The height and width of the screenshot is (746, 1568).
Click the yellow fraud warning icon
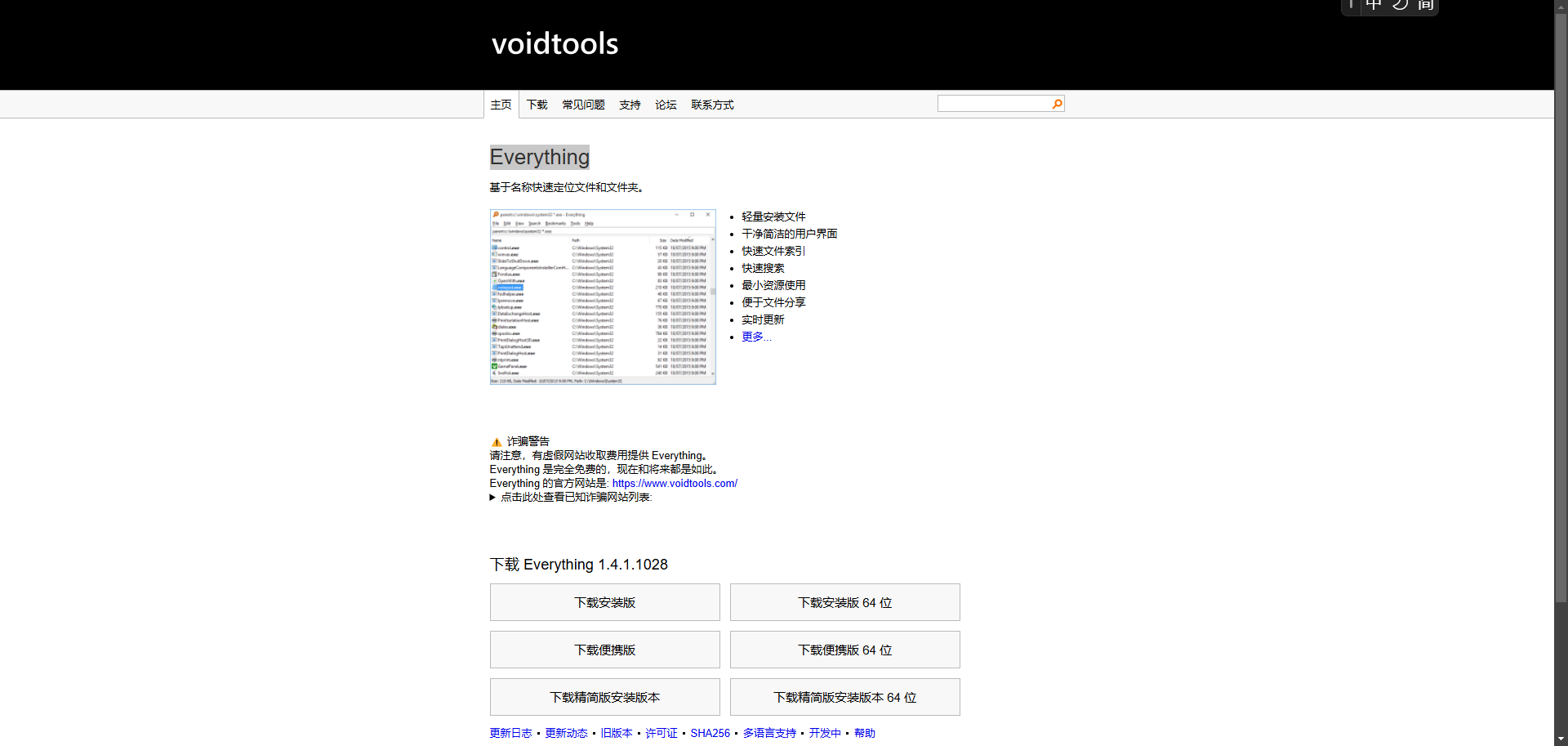pyautogui.click(x=496, y=442)
